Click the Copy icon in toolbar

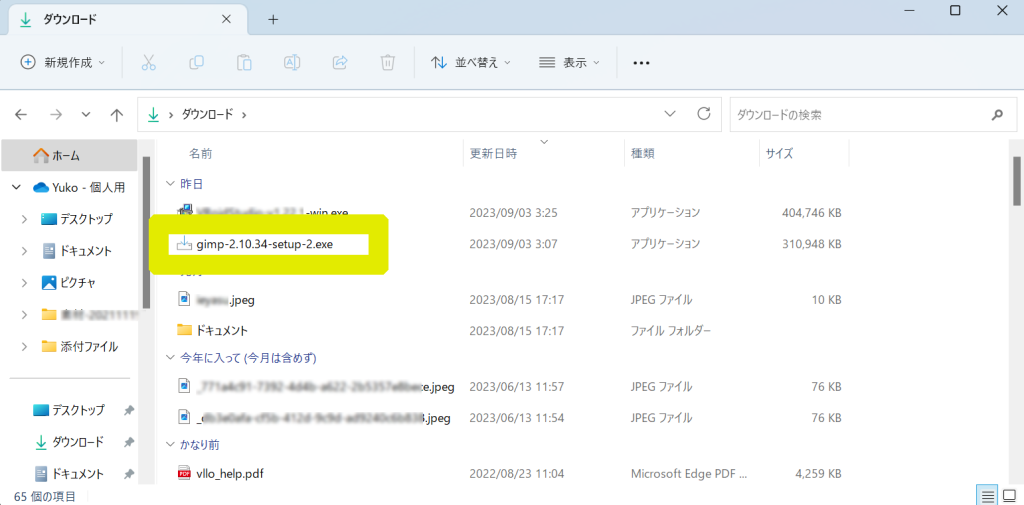pos(197,63)
